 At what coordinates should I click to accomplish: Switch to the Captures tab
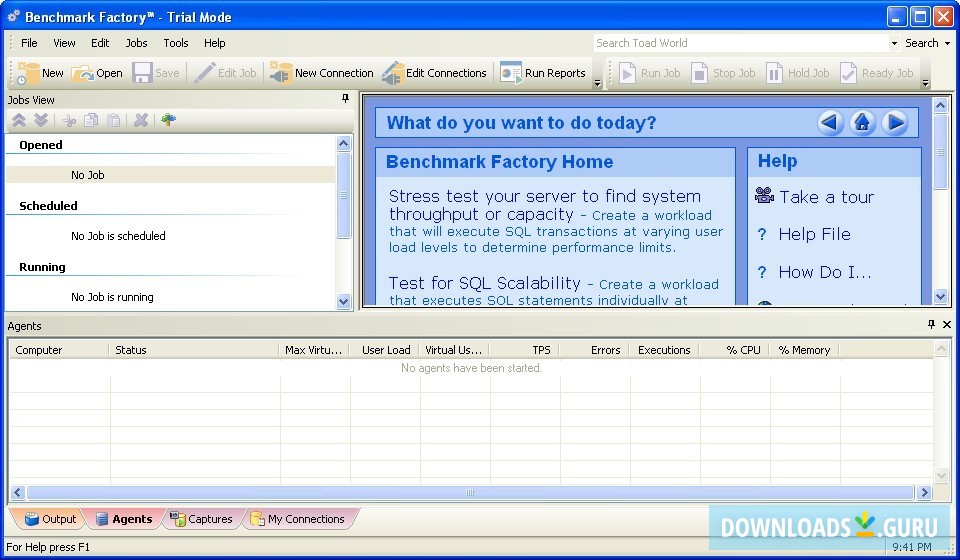pos(202,519)
